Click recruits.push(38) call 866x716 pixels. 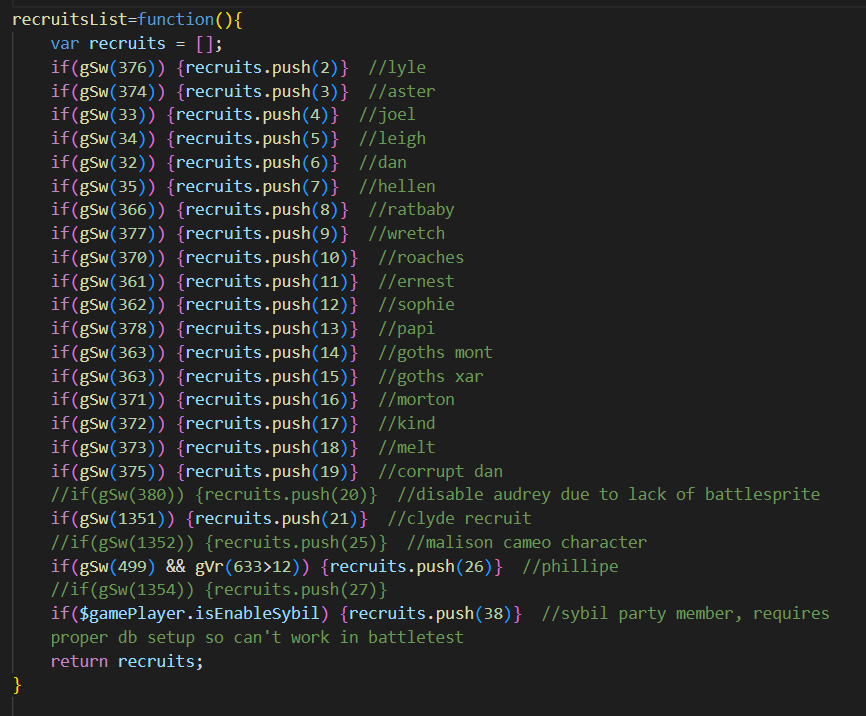click(430, 613)
